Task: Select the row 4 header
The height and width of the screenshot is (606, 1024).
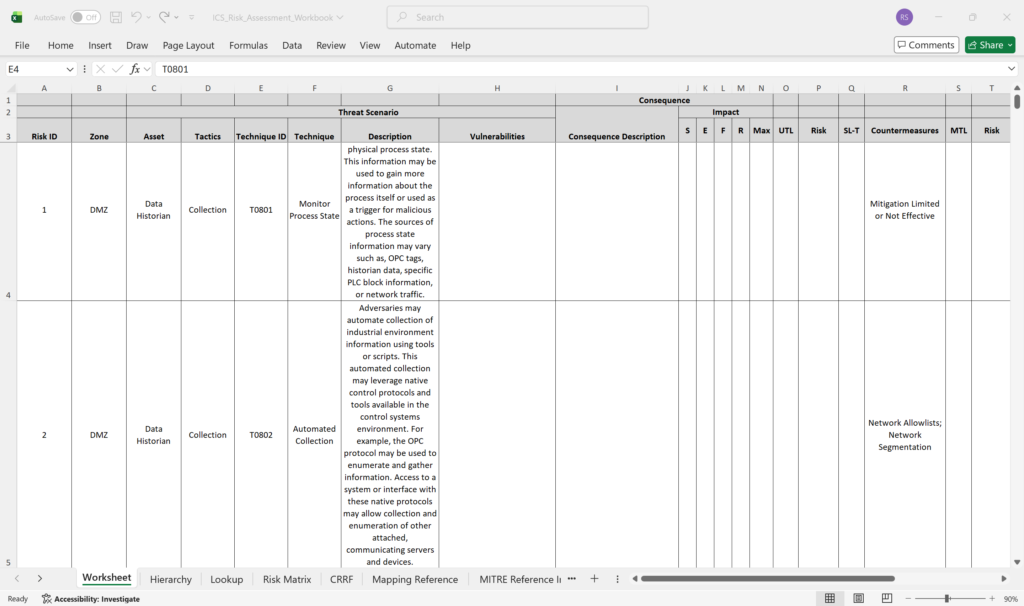Action: 8,221
